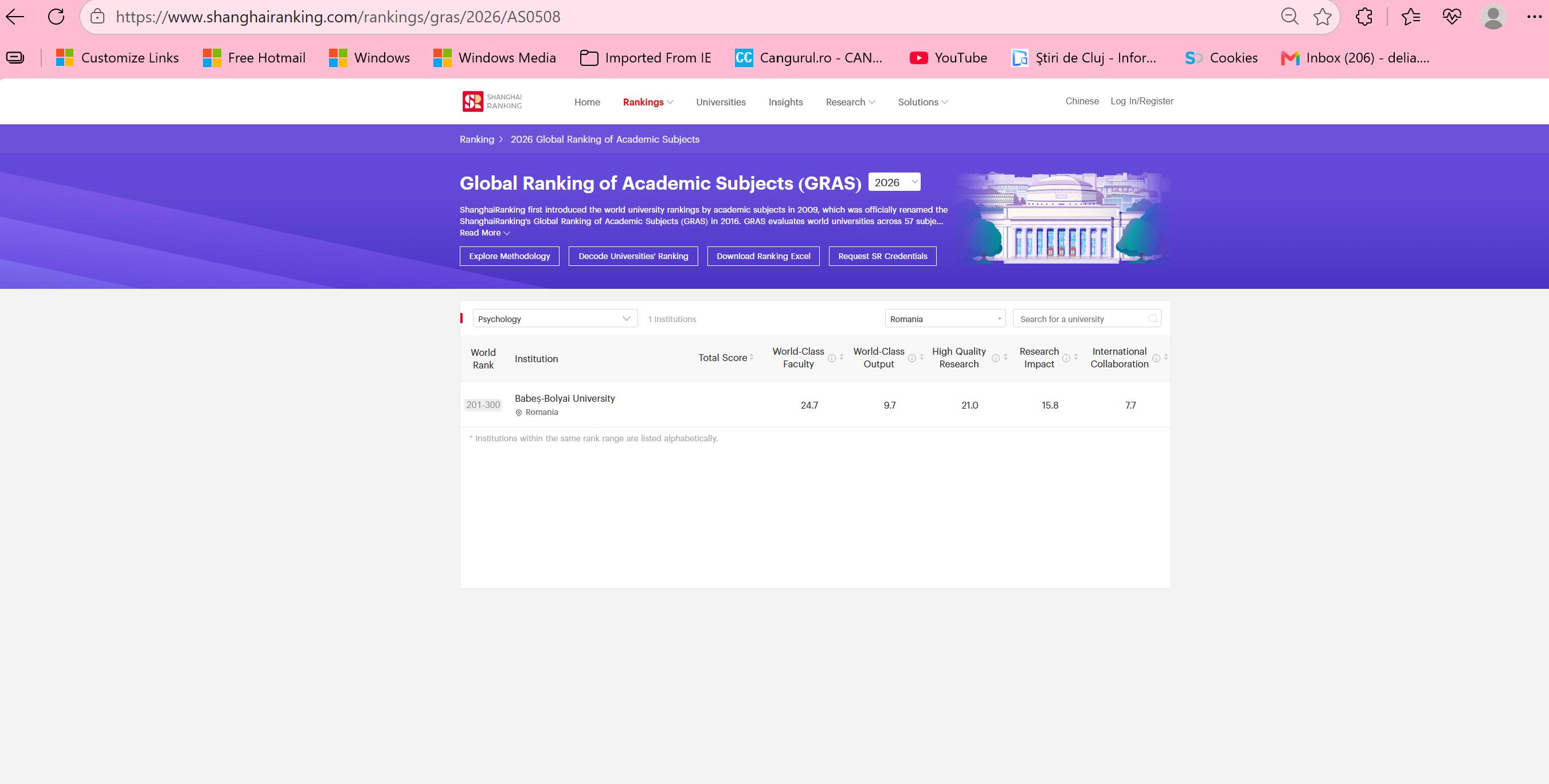Click the tab actions icon left of favorites
Screen dimensions: 1549x784
tap(15, 58)
